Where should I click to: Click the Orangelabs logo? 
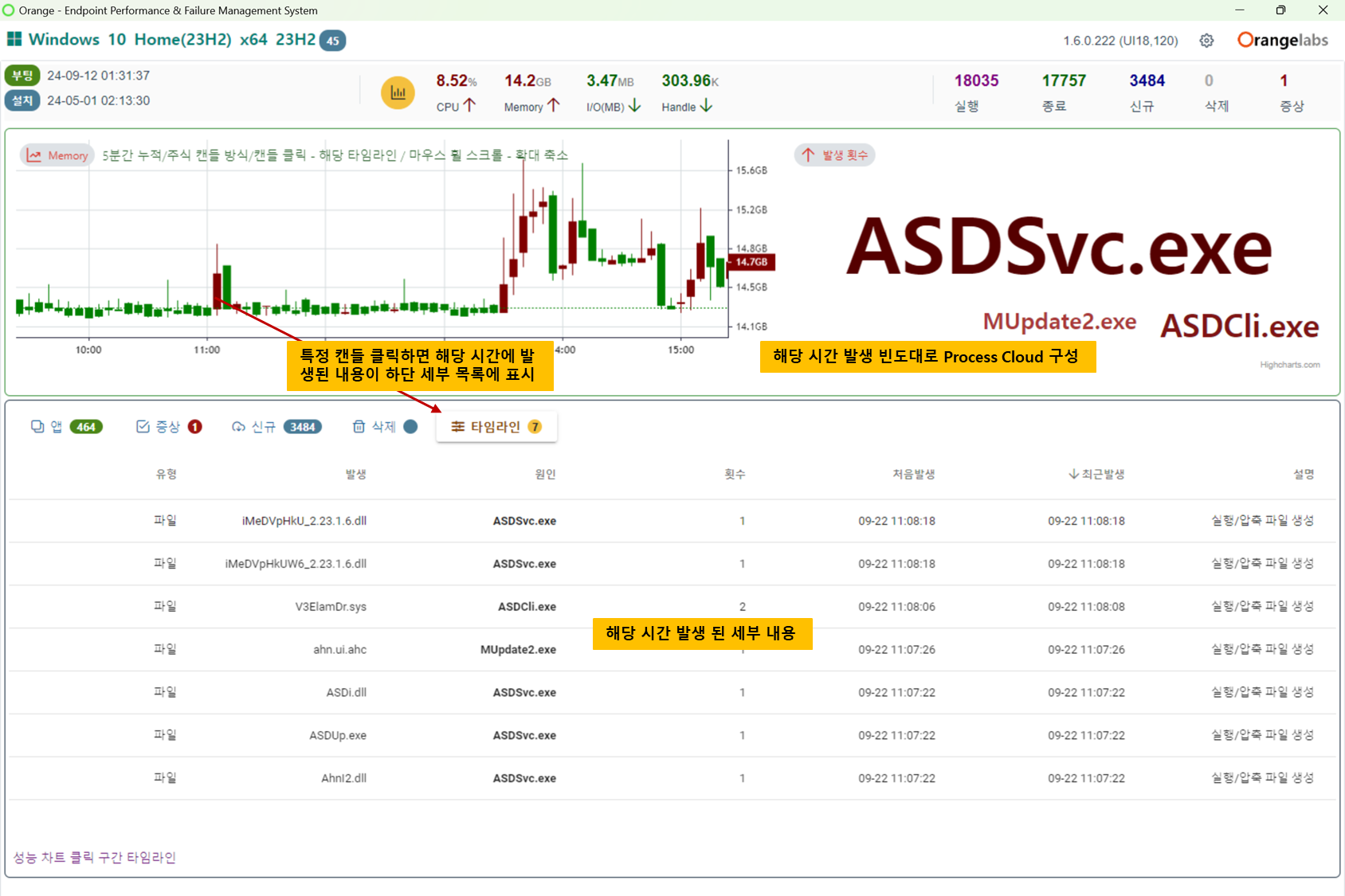tap(1283, 40)
